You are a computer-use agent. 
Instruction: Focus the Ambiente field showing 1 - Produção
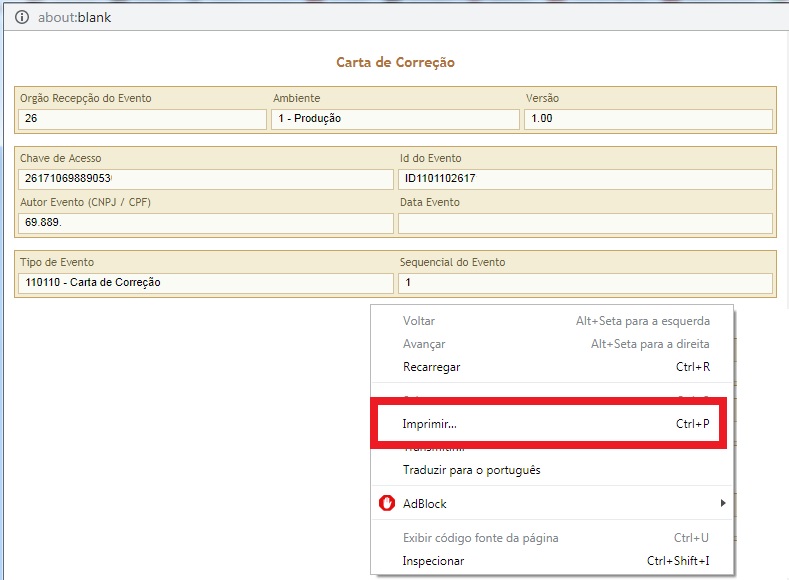395,119
